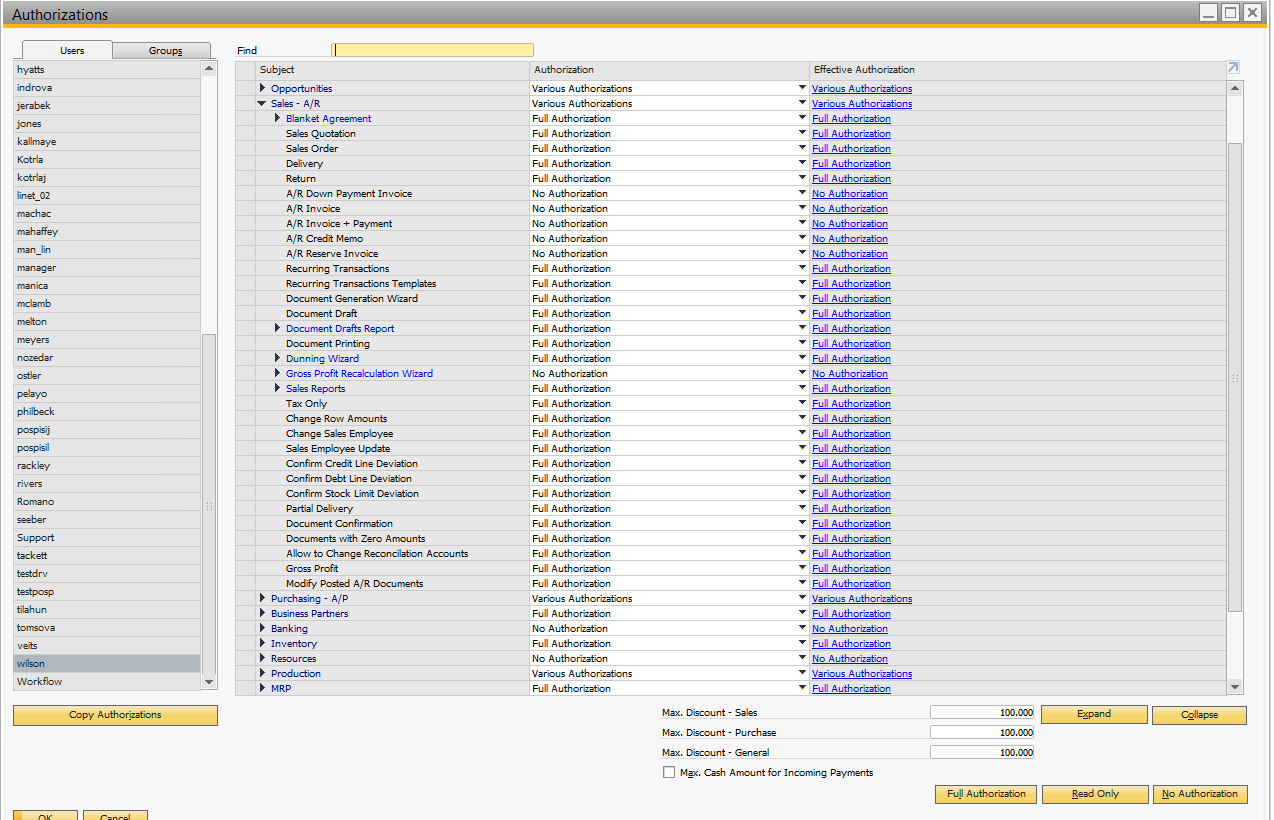Click the Copy Authorizations button
This screenshot has height=820, width=1274.
point(115,715)
